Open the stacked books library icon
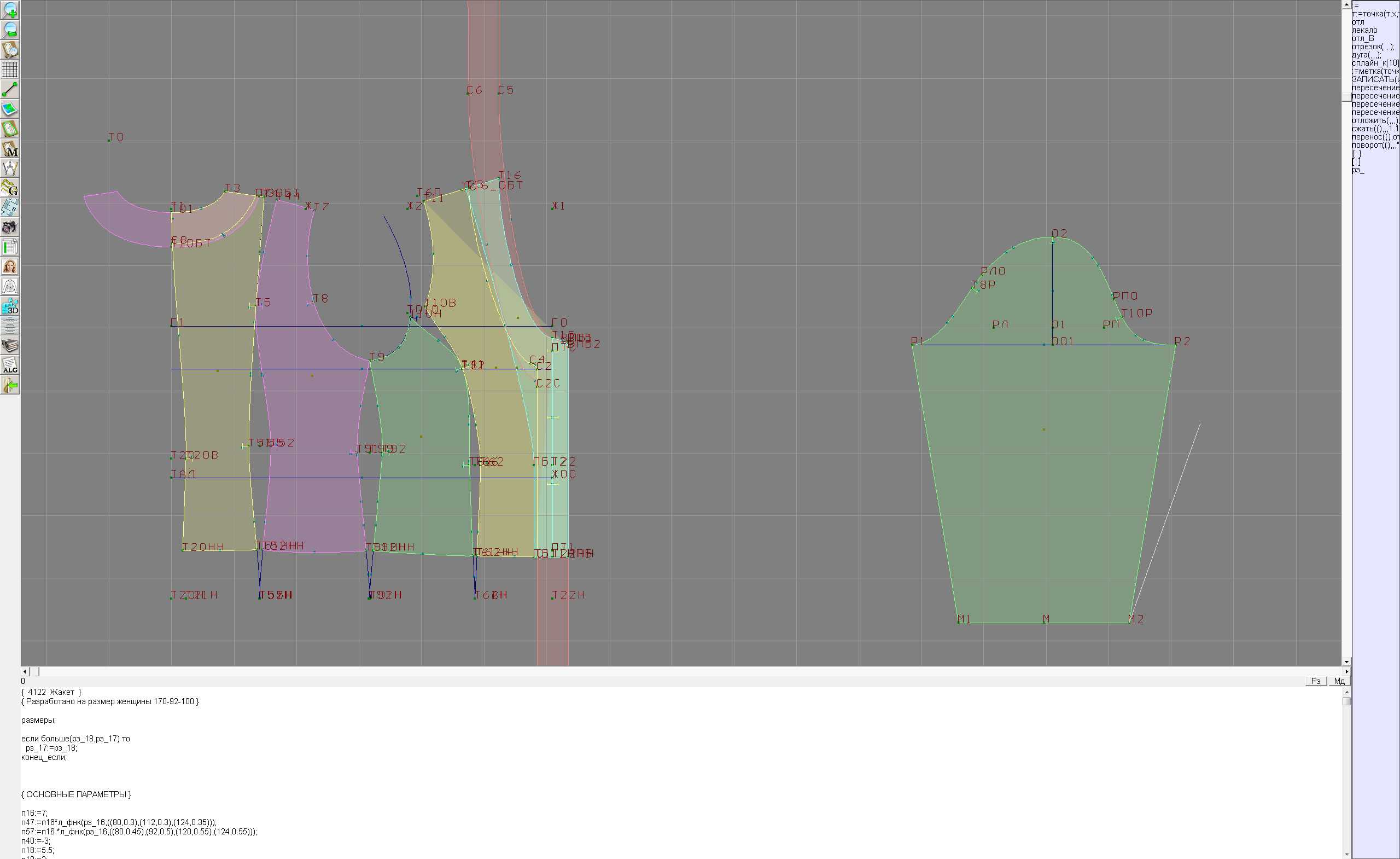Image resolution: width=1400 pixels, height=859 pixels. pyautogui.click(x=10, y=346)
